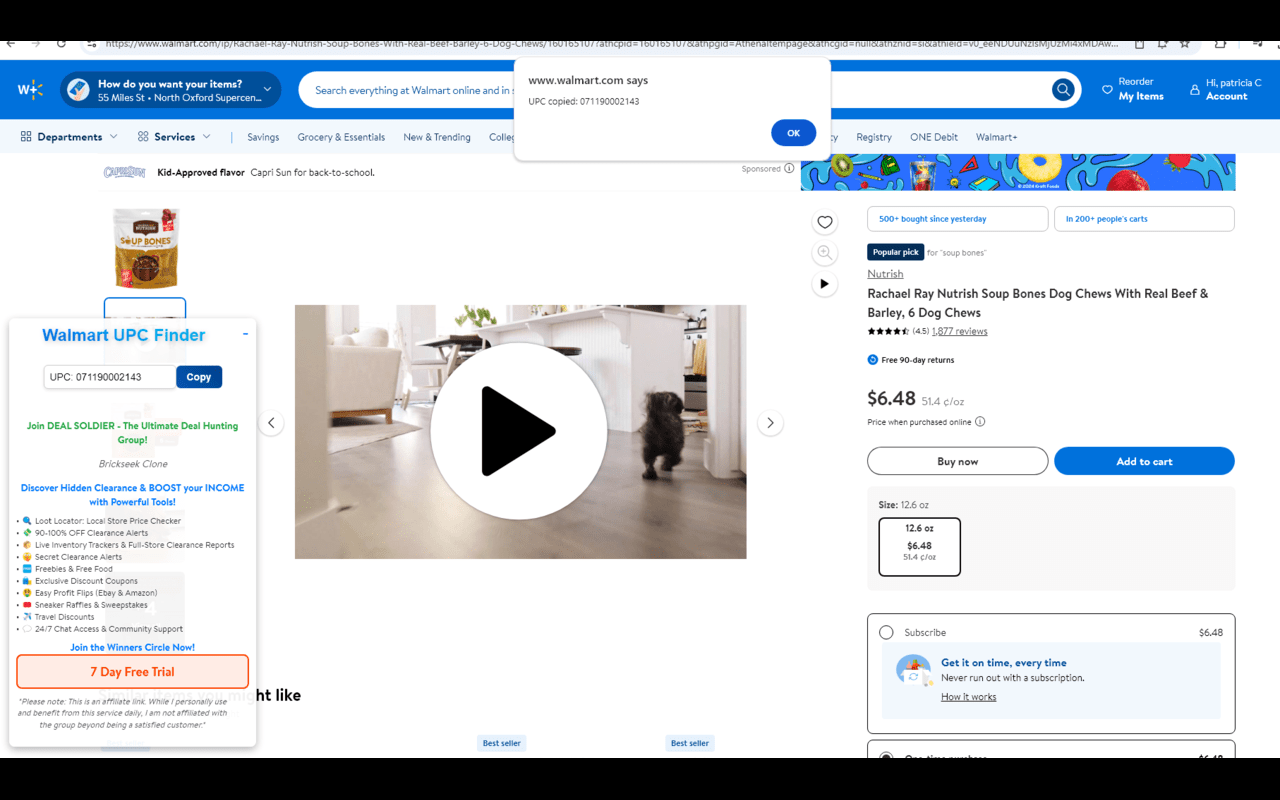Click the subscription box illustration icon
Screen dimensions: 1280x800
914,670
